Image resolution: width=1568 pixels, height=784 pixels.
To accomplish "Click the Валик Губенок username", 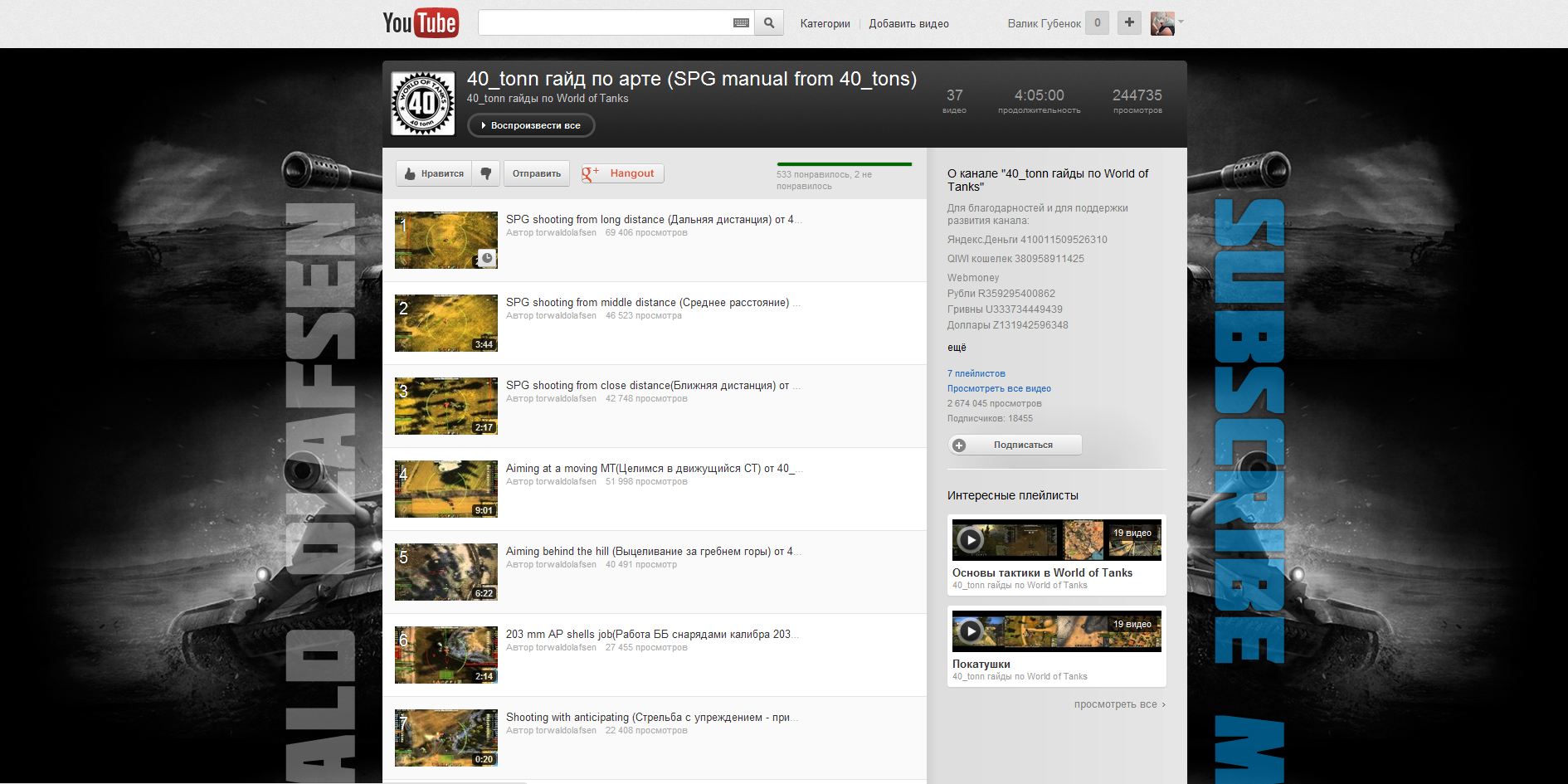I will tap(1044, 24).
